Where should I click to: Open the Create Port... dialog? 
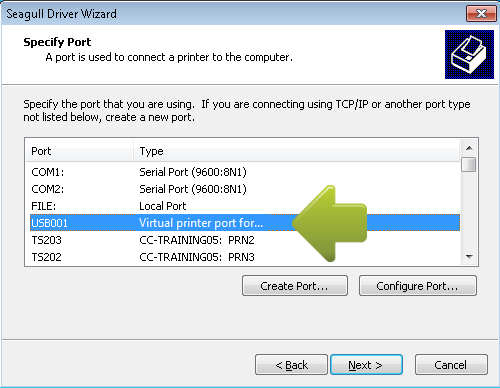295,286
